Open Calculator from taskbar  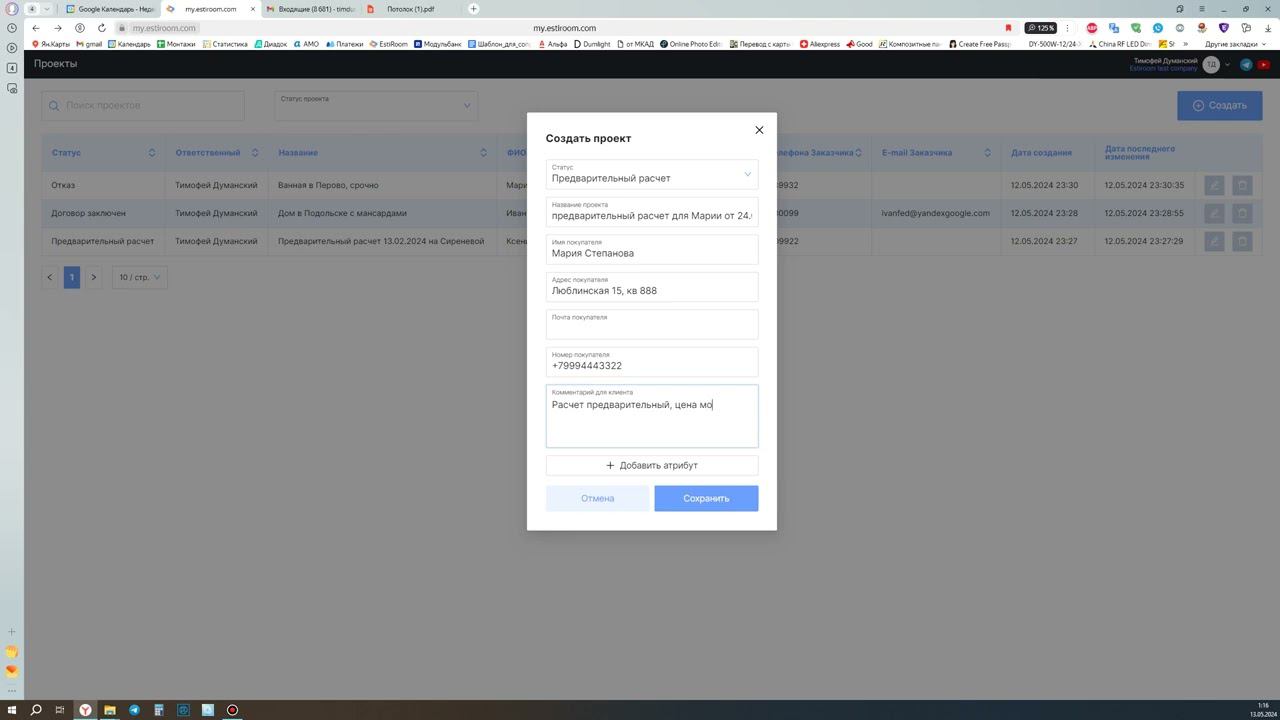pos(159,710)
